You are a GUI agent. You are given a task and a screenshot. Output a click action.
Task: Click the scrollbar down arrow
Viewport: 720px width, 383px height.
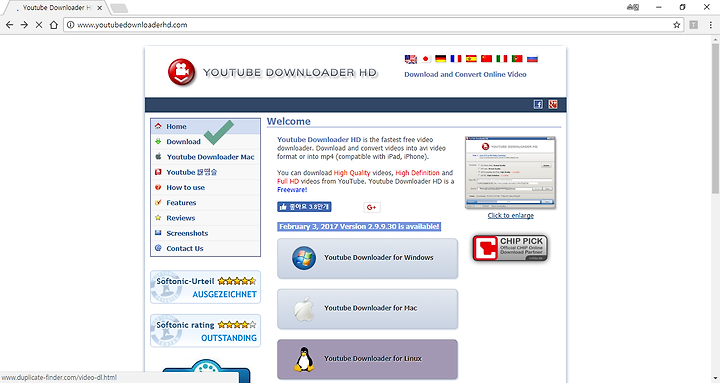pyautogui.click(x=715, y=378)
